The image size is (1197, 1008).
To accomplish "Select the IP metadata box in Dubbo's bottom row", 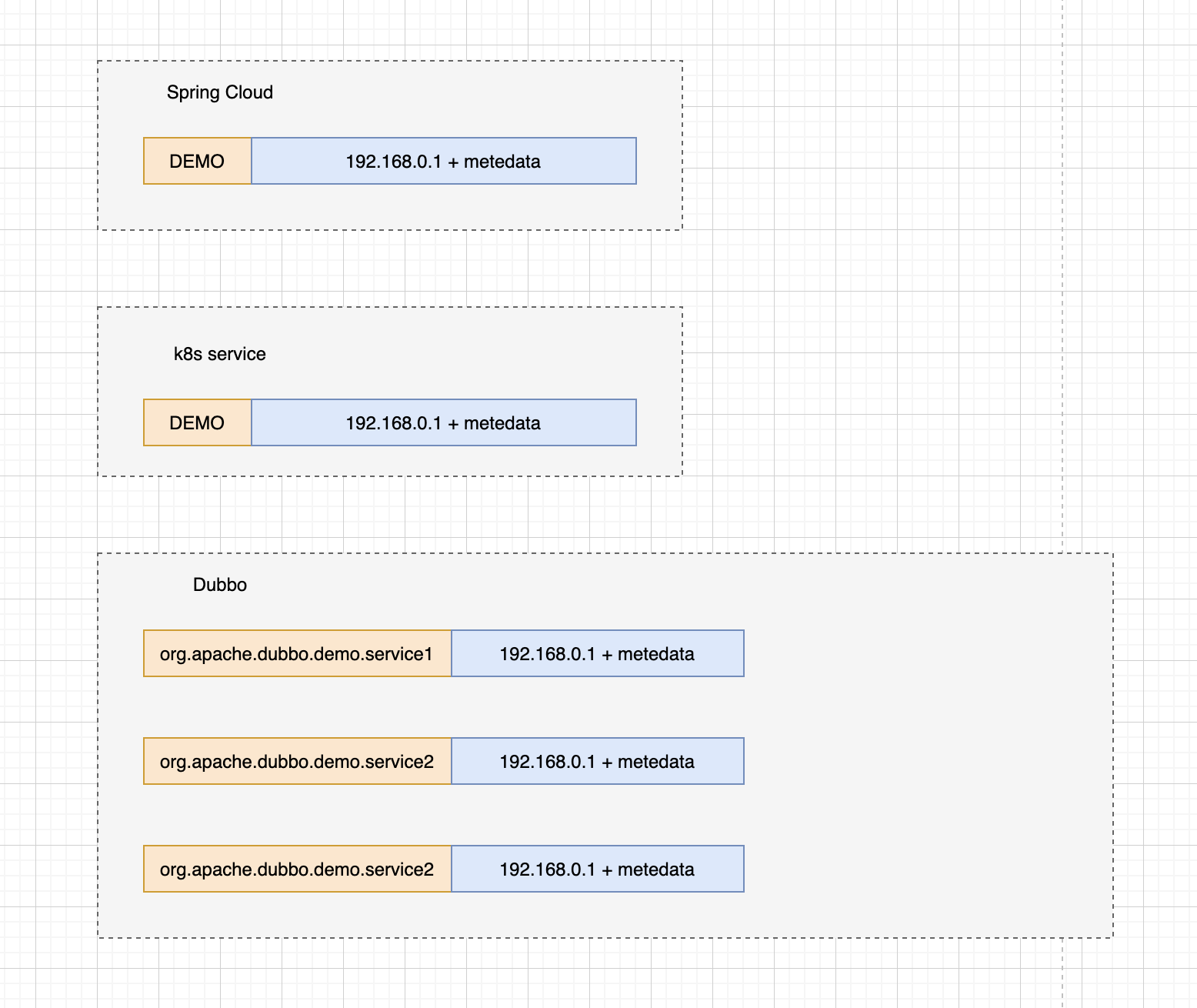I will click(597, 869).
